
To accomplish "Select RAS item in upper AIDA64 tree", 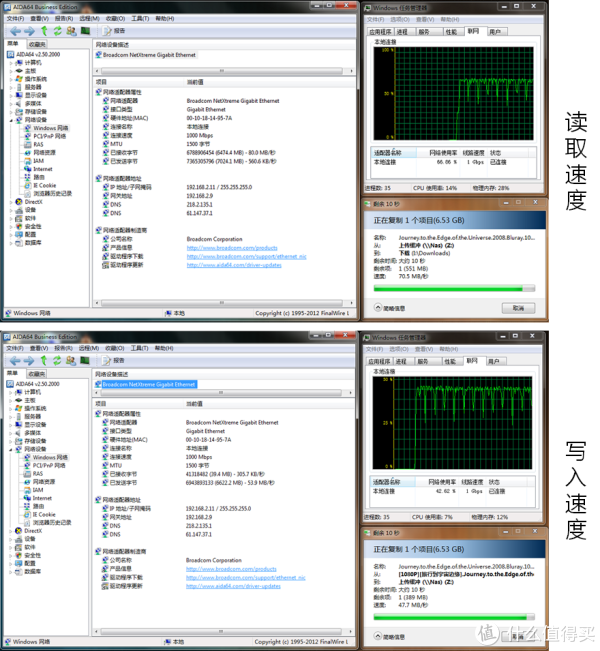I will pyautogui.click(x=38, y=144).
